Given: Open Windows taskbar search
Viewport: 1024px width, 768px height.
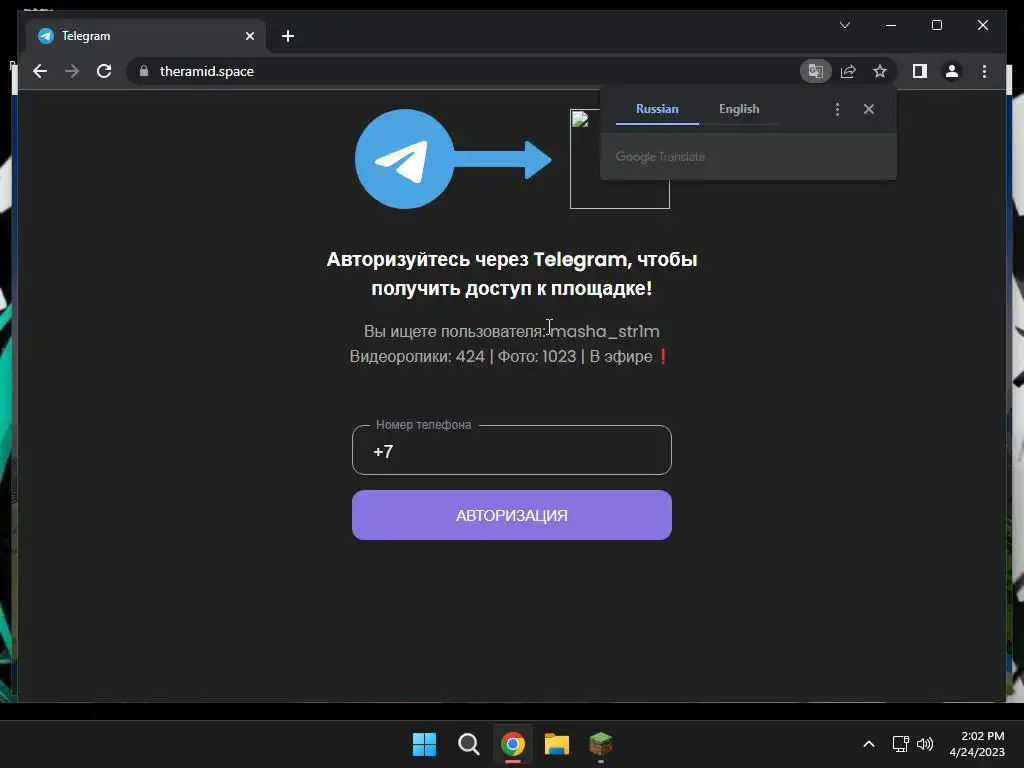Looking at the screenshot, I should coord(468,744).
